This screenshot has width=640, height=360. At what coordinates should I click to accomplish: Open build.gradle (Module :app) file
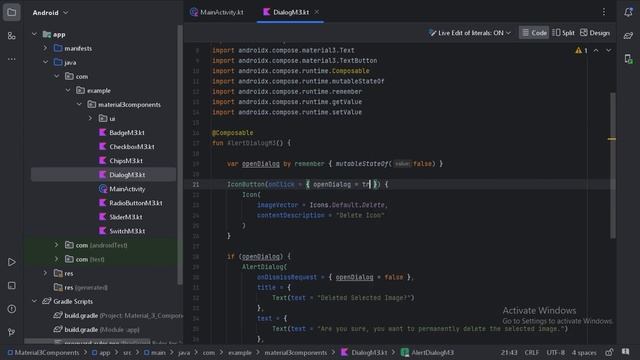coord(96,329)
